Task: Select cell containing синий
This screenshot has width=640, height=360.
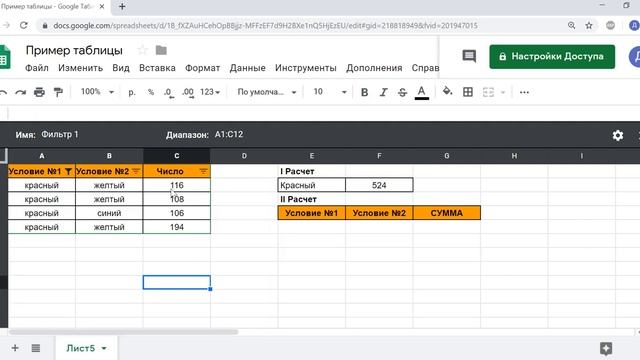Action: pos(109,213)
